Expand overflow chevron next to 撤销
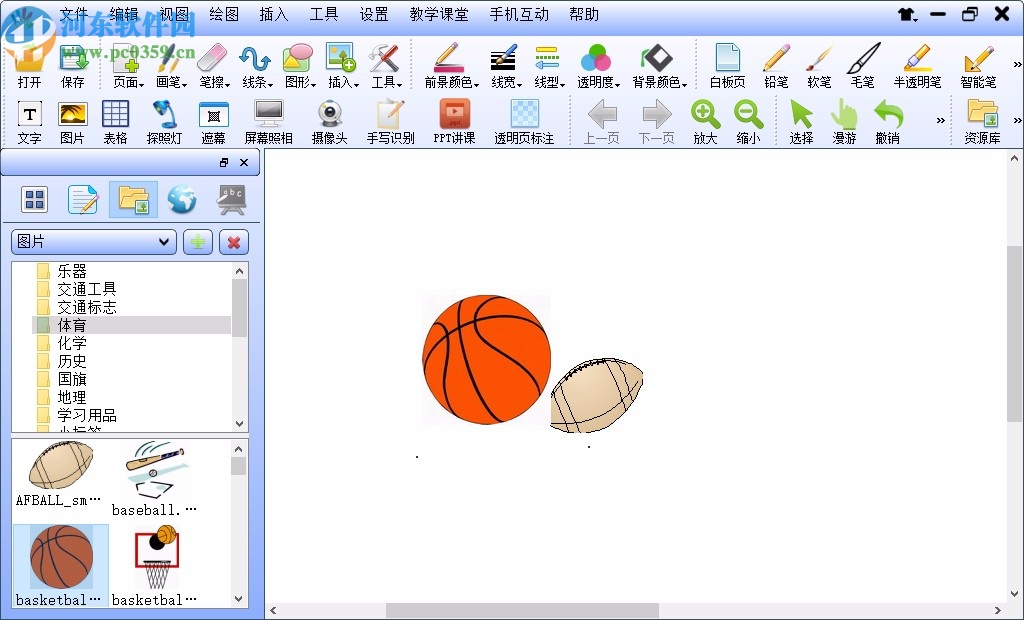 (940, 120)
